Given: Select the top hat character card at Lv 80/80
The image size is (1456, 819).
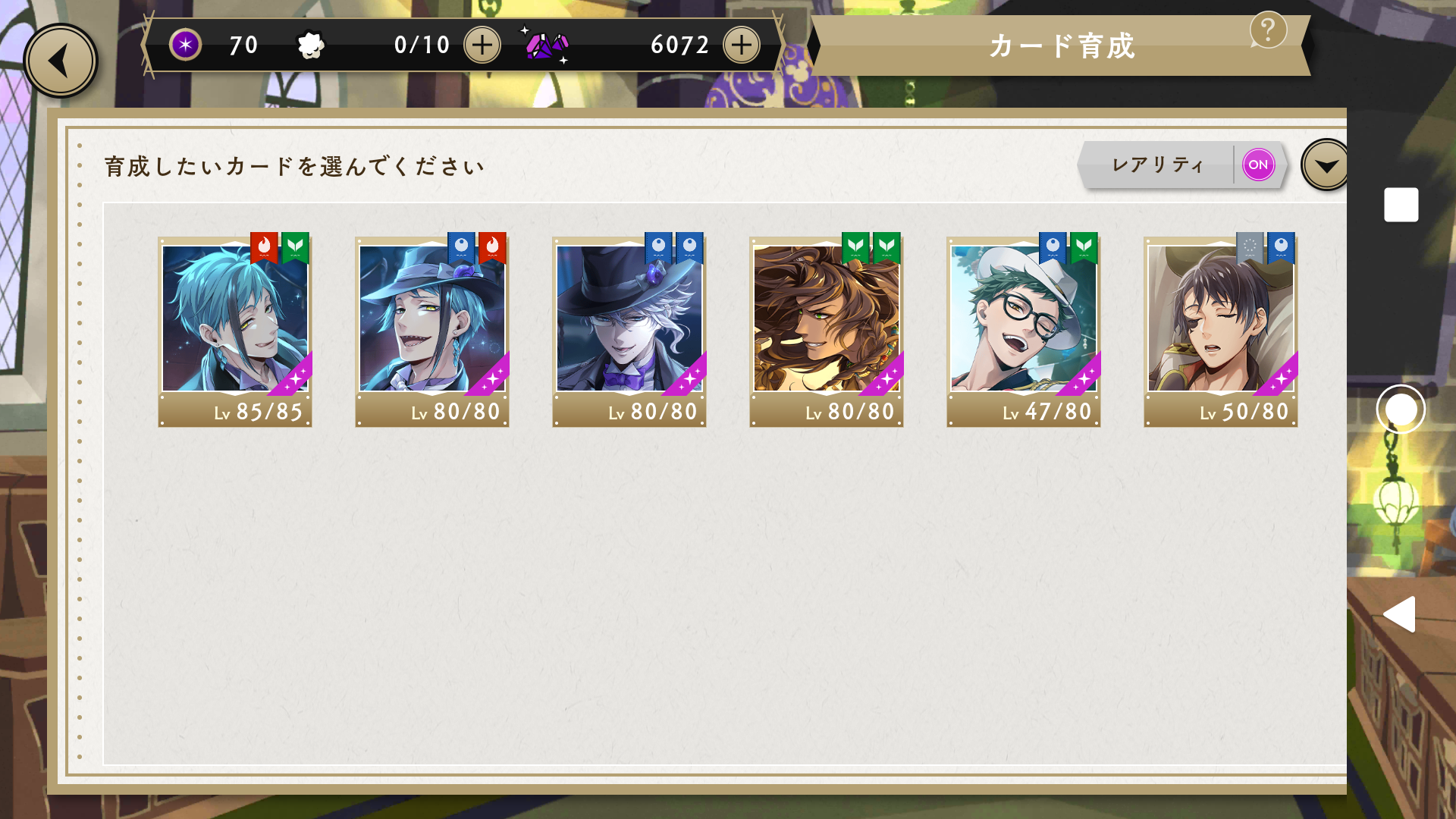Looking at the screenshot, I should 629,330.
